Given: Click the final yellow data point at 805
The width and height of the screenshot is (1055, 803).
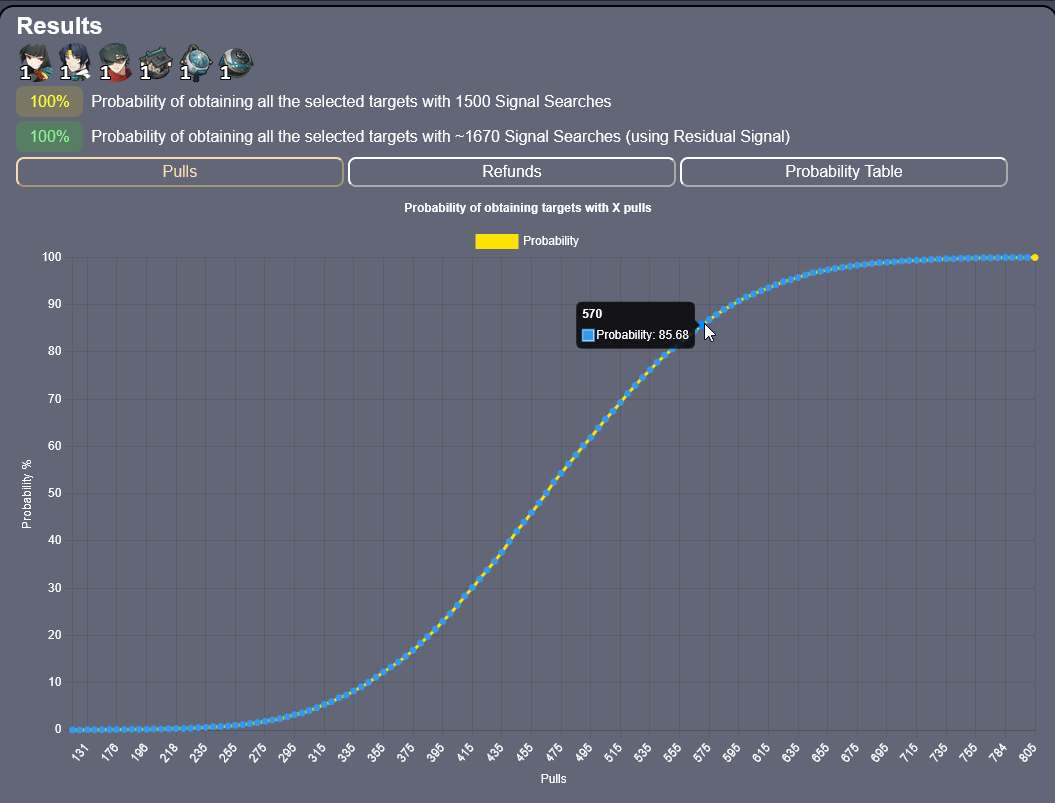Looking at the screenshot, I should coord(1035,257).
